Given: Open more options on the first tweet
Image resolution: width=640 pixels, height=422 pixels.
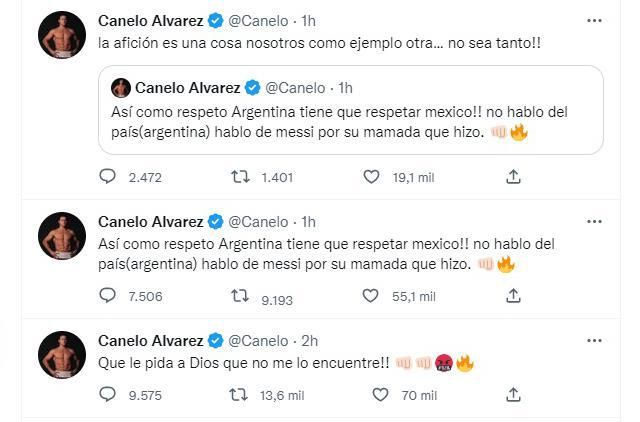Looking at the screenshot, I should (x=595, y=19).
